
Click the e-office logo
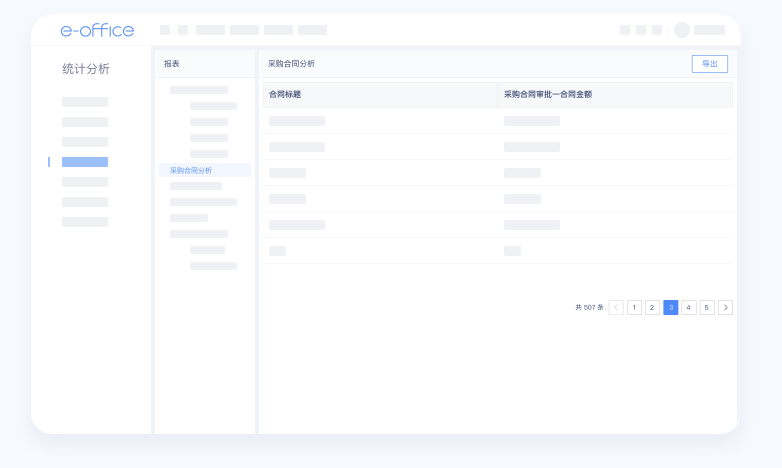coord(97,30)
